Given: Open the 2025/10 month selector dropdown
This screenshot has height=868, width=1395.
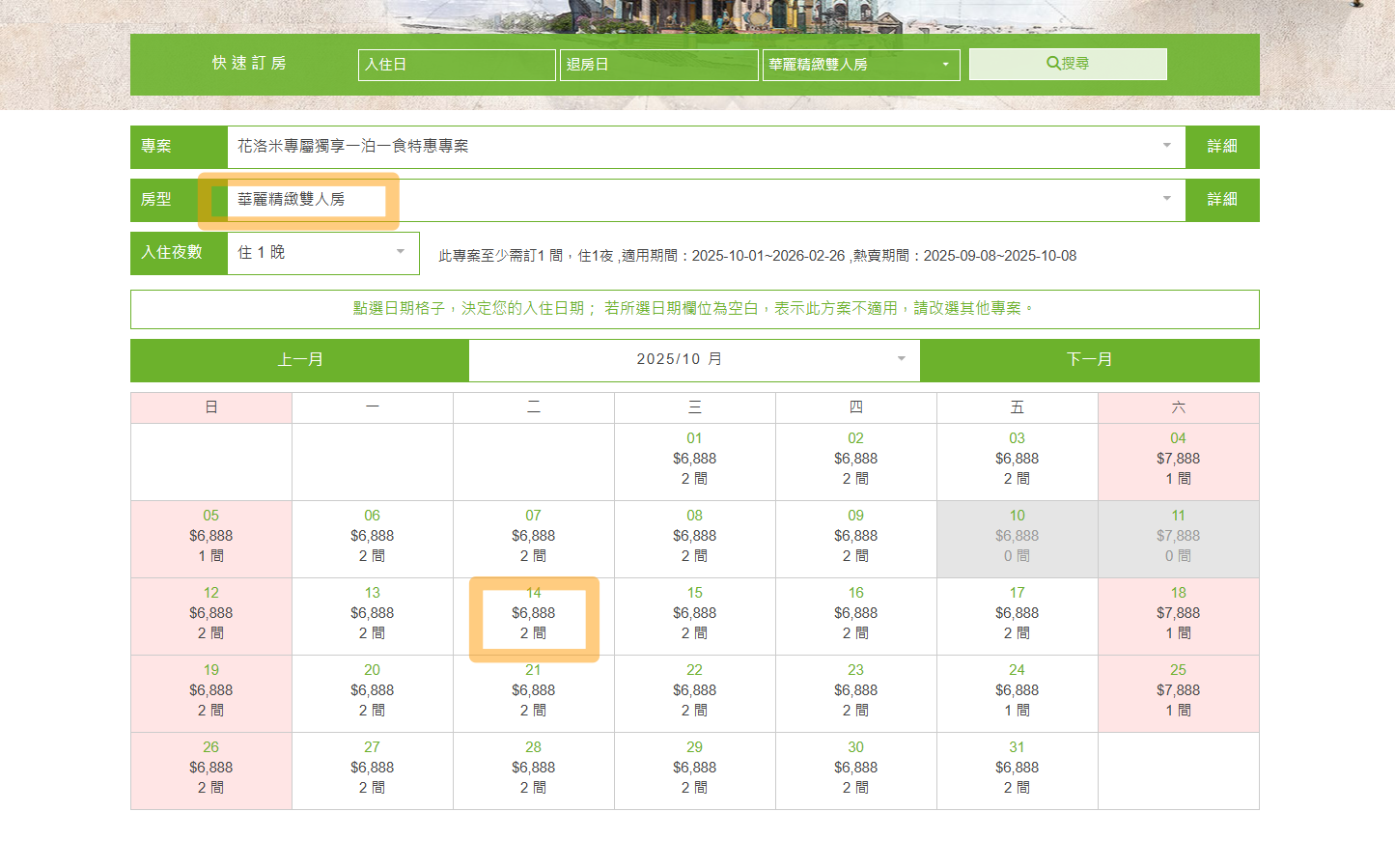Looking at the screenshot, I should (x=693, y=360).
